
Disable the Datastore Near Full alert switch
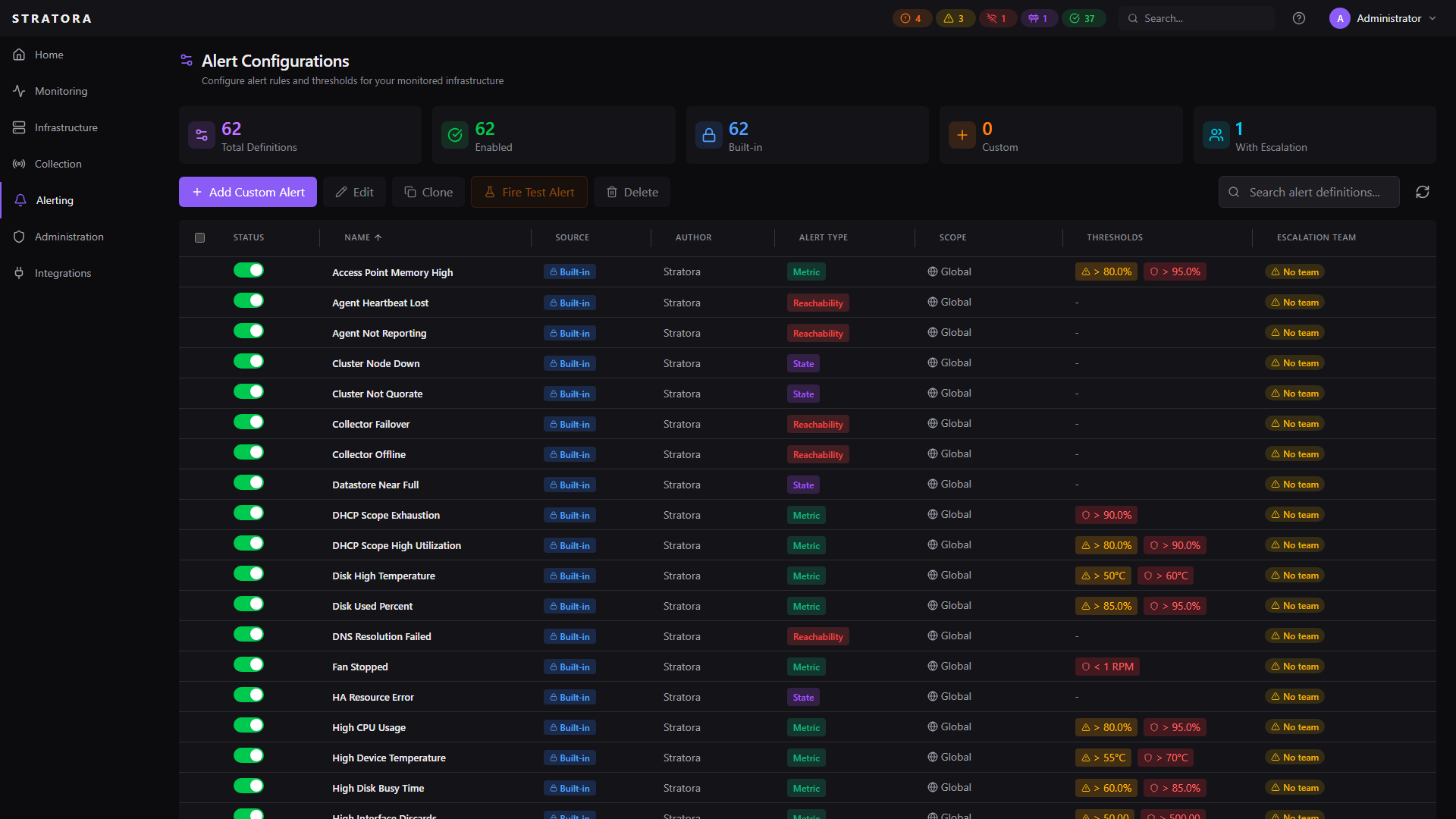point(249,482)
